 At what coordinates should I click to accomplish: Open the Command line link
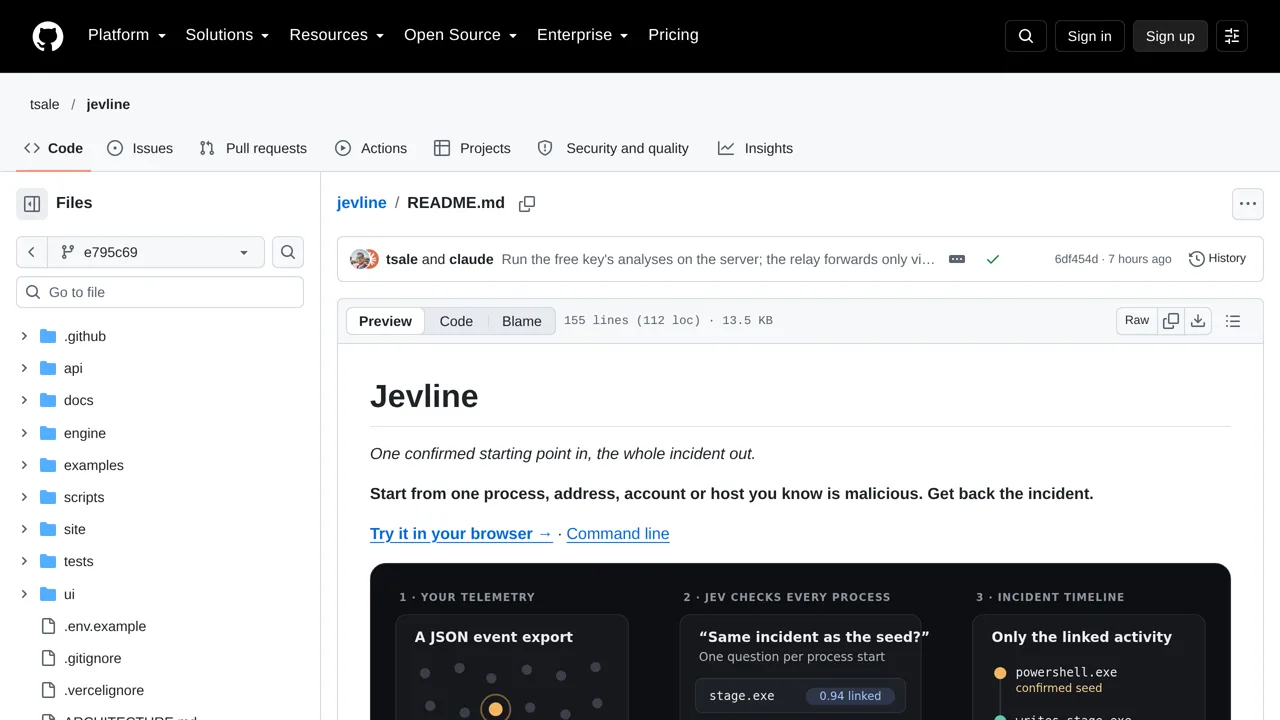[x=618, y=534]
